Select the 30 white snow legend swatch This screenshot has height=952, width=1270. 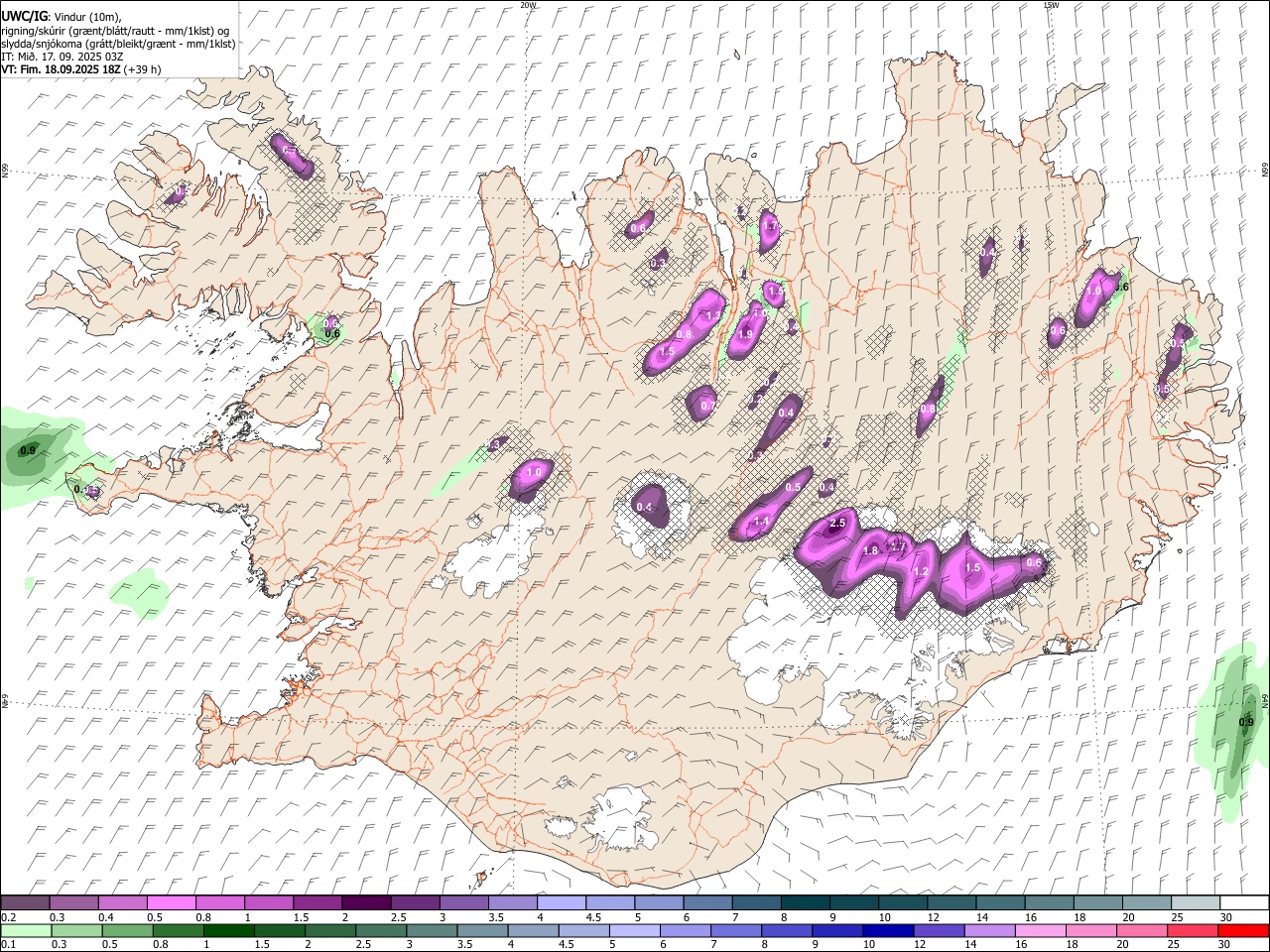tap(1244, 902)
